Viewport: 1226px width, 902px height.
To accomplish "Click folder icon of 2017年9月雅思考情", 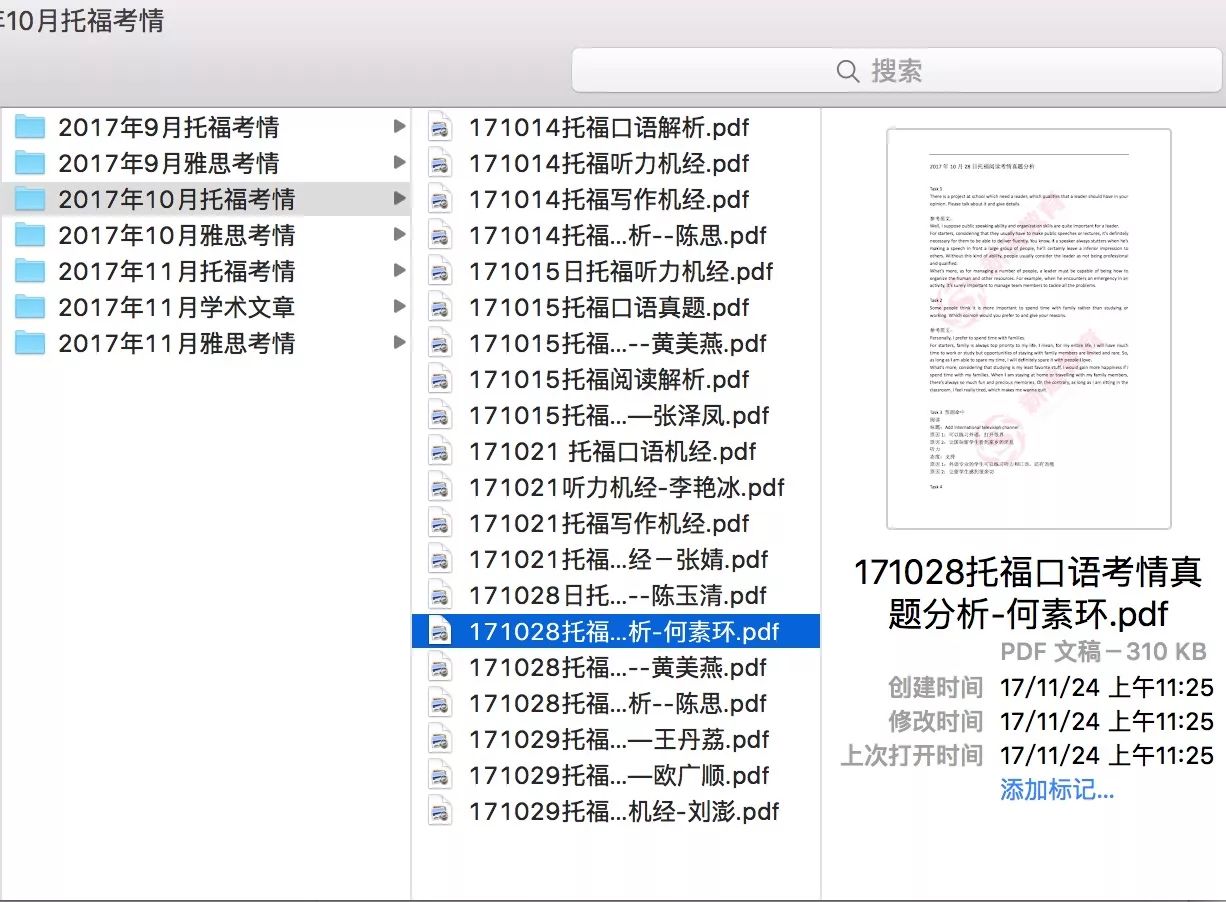I will click(x=31, y=163).
